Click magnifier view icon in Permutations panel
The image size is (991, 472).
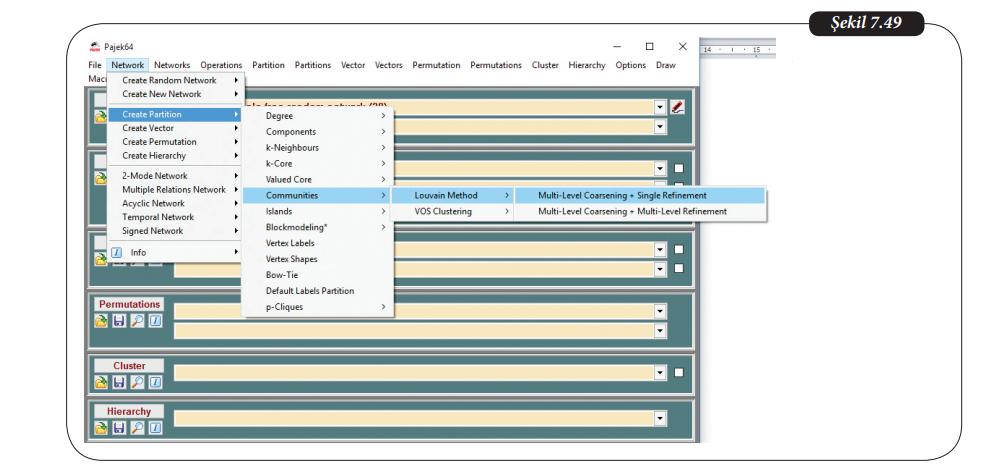(x=137, y=321)
